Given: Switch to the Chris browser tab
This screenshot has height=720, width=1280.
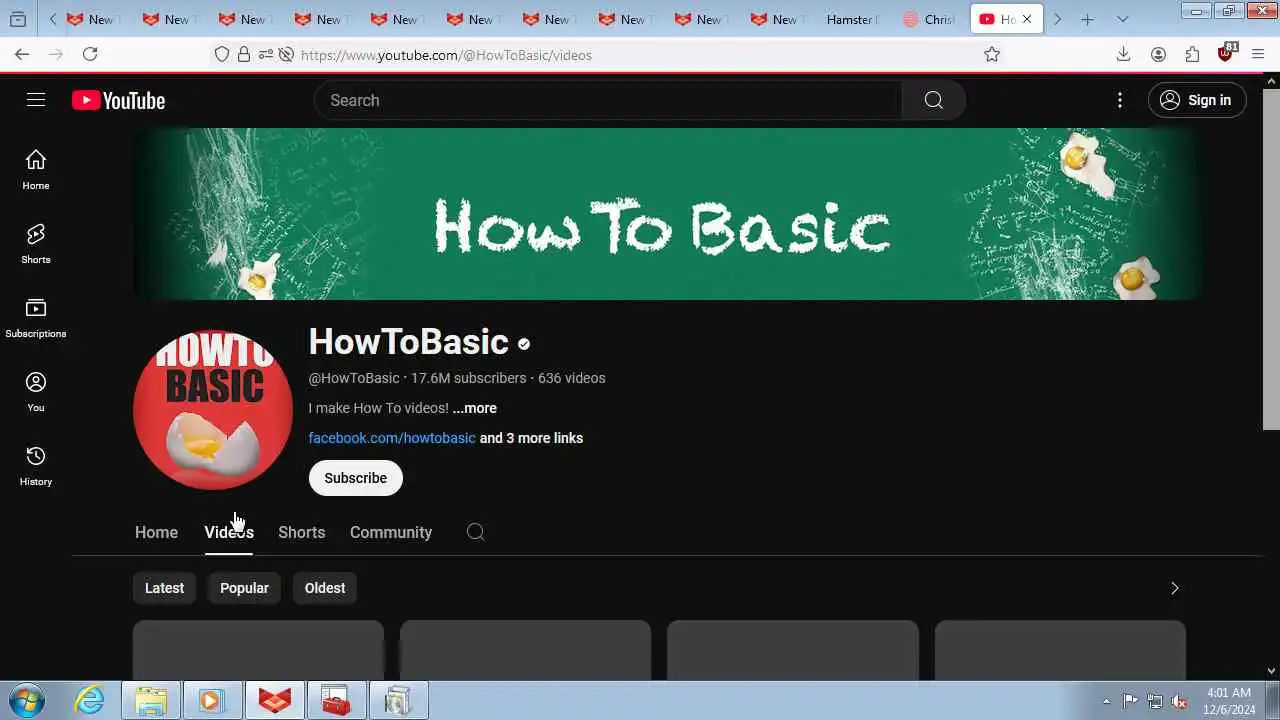Looking at the screenshot, I should click(x=930, y=19).
